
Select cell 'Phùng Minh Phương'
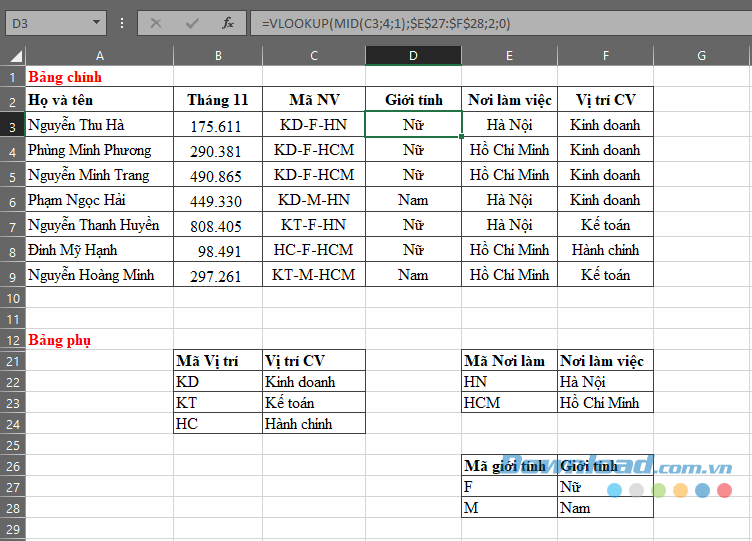[99, 150]
